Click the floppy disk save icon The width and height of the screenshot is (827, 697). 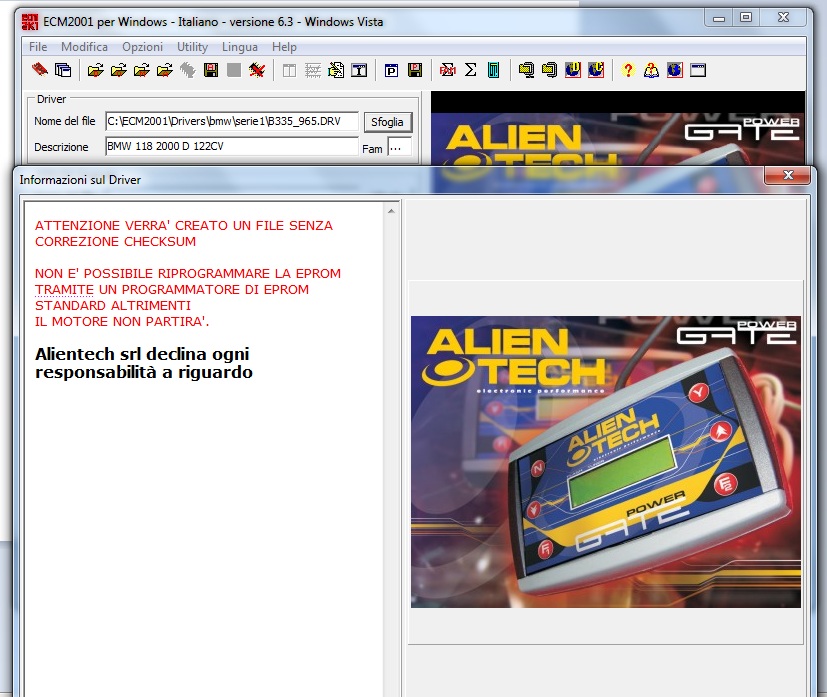tap(211, 70)
